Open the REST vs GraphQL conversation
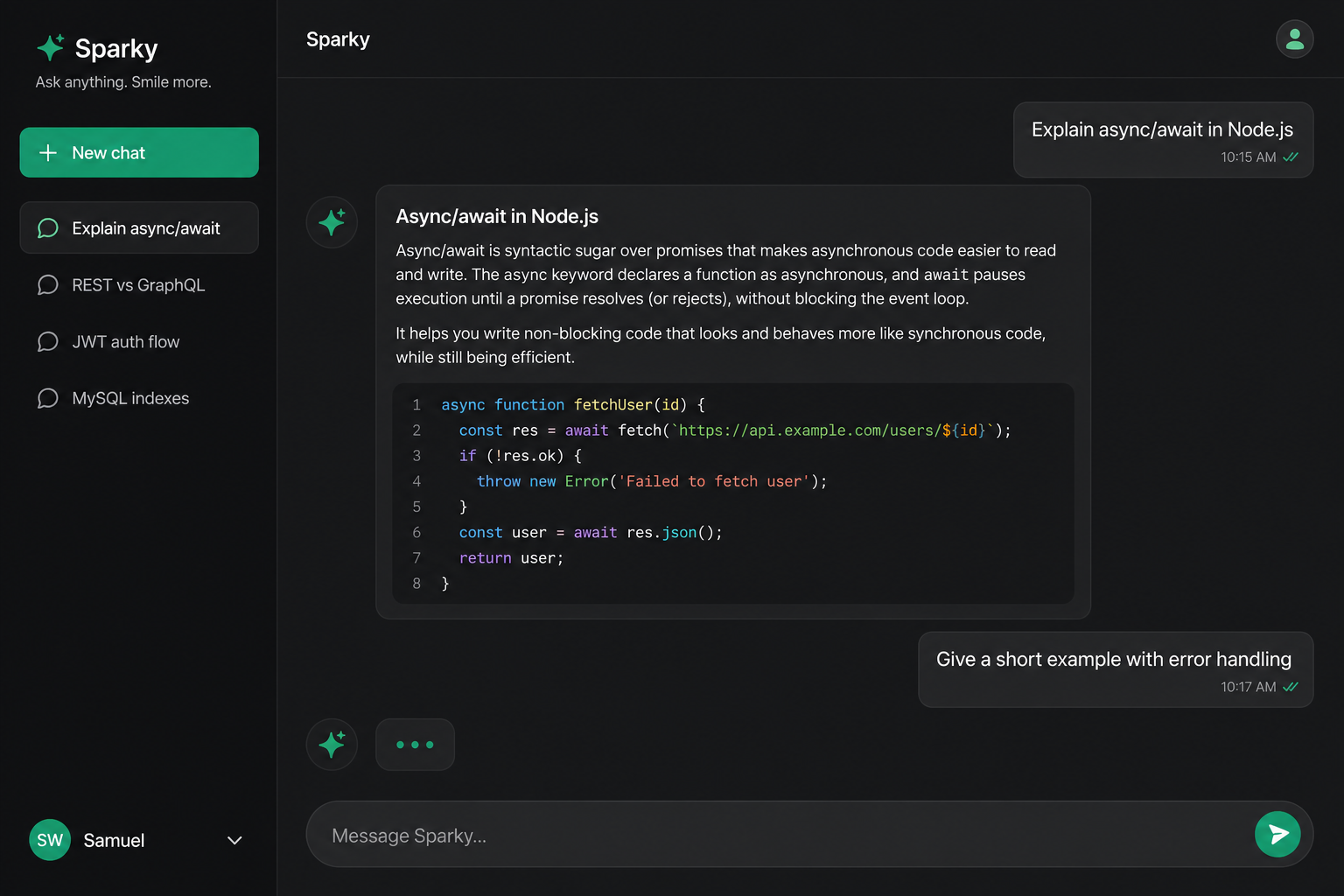The height and width of the screenshot is (896, 1344). [139, 285]
